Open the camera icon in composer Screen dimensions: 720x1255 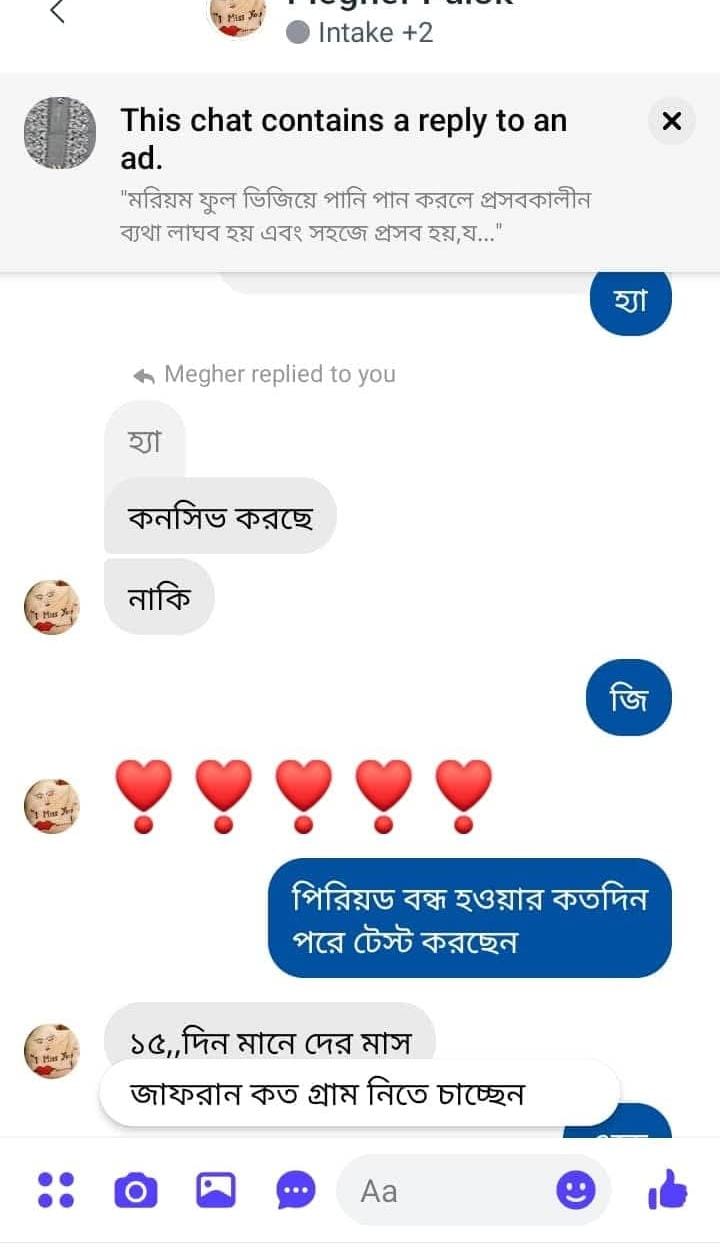click(136, 1190)
